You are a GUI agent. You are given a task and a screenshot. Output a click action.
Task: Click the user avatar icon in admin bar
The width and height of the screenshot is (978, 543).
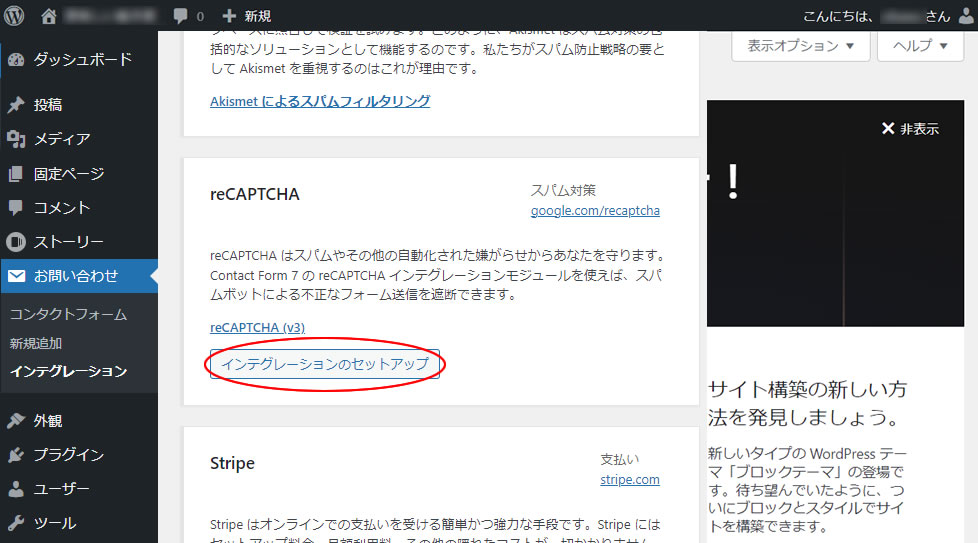[966, 16]
